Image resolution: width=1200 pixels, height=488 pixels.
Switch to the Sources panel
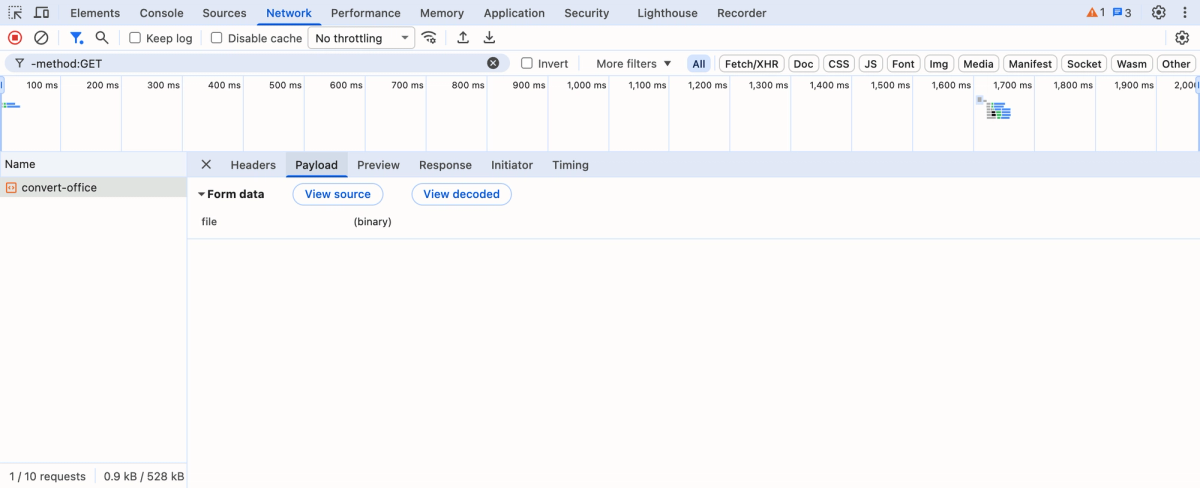(x=224, y=13)
